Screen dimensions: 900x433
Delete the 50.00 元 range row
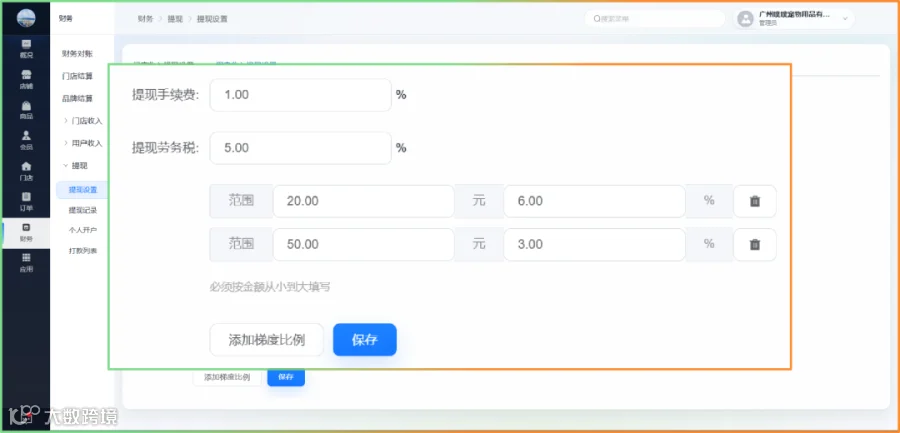click(x=755, y=245)
